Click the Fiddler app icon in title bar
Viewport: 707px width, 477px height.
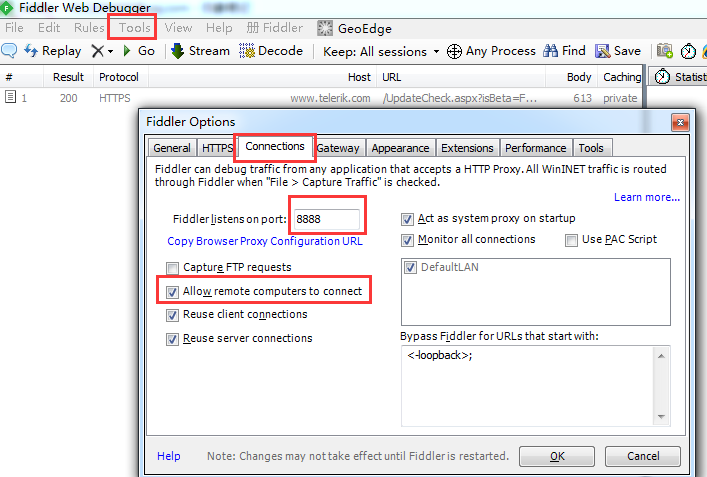(x=6, y=7)
